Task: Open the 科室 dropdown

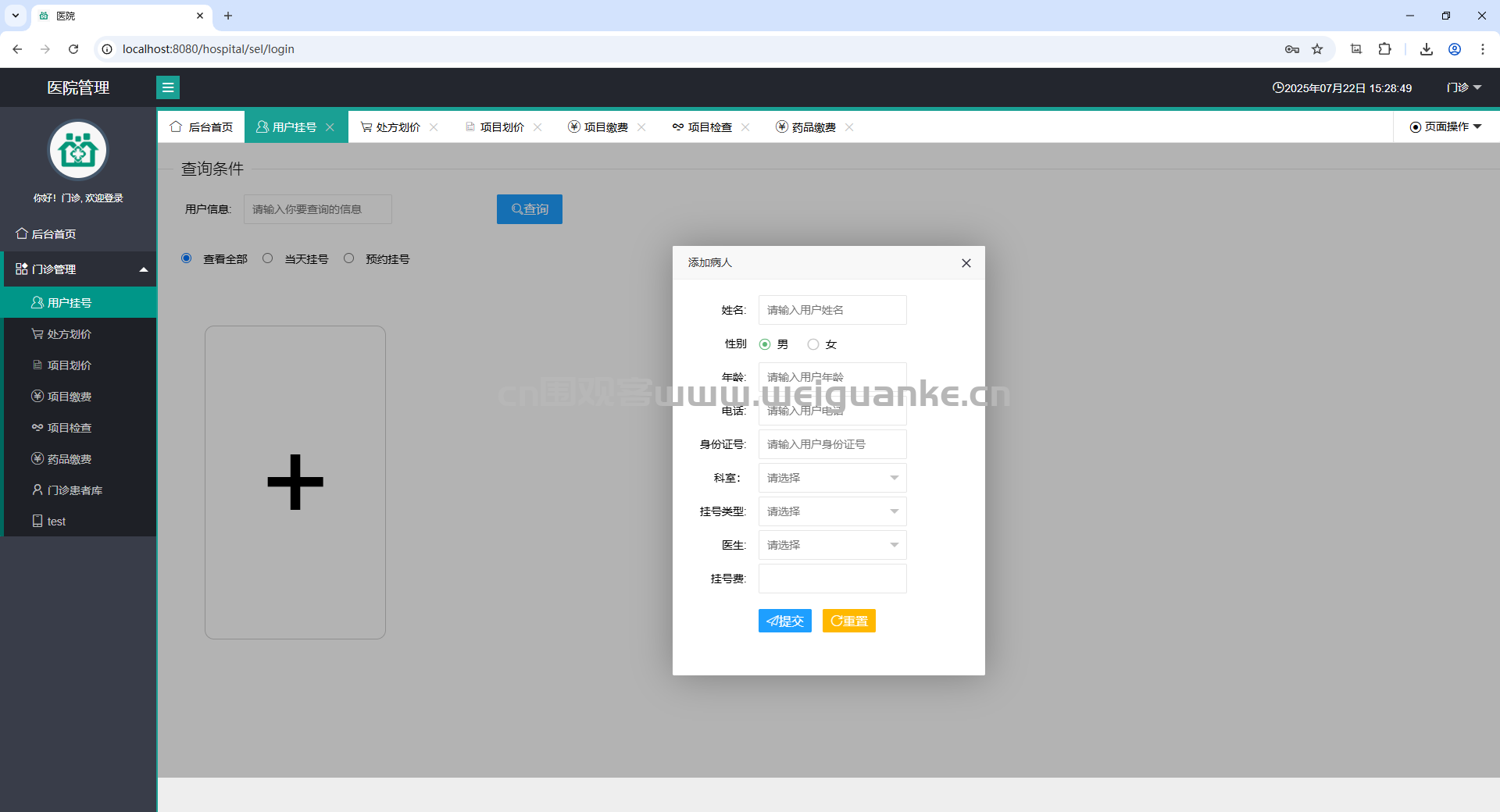Action: 832,478
